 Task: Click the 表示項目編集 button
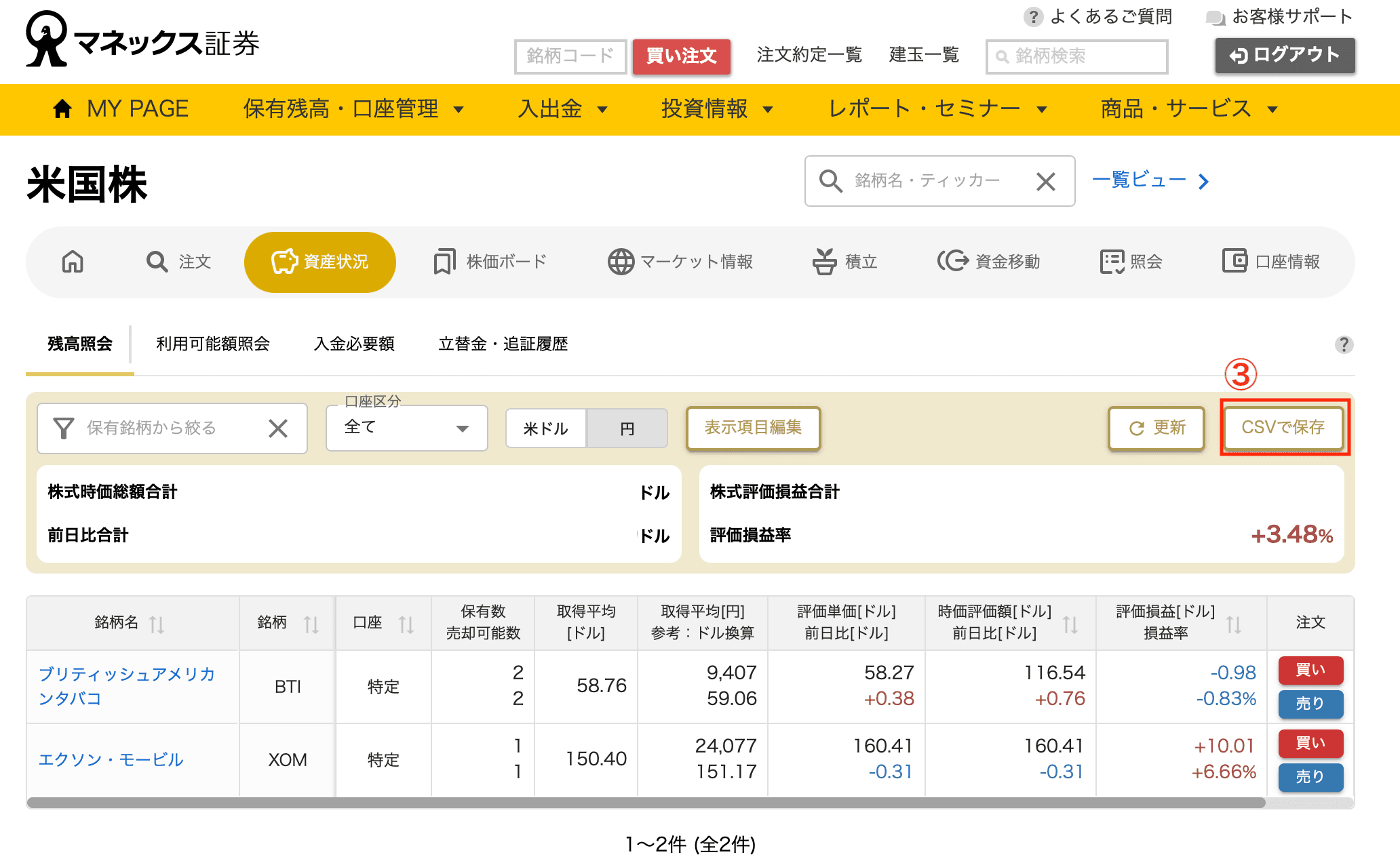(x=753, y=428)
